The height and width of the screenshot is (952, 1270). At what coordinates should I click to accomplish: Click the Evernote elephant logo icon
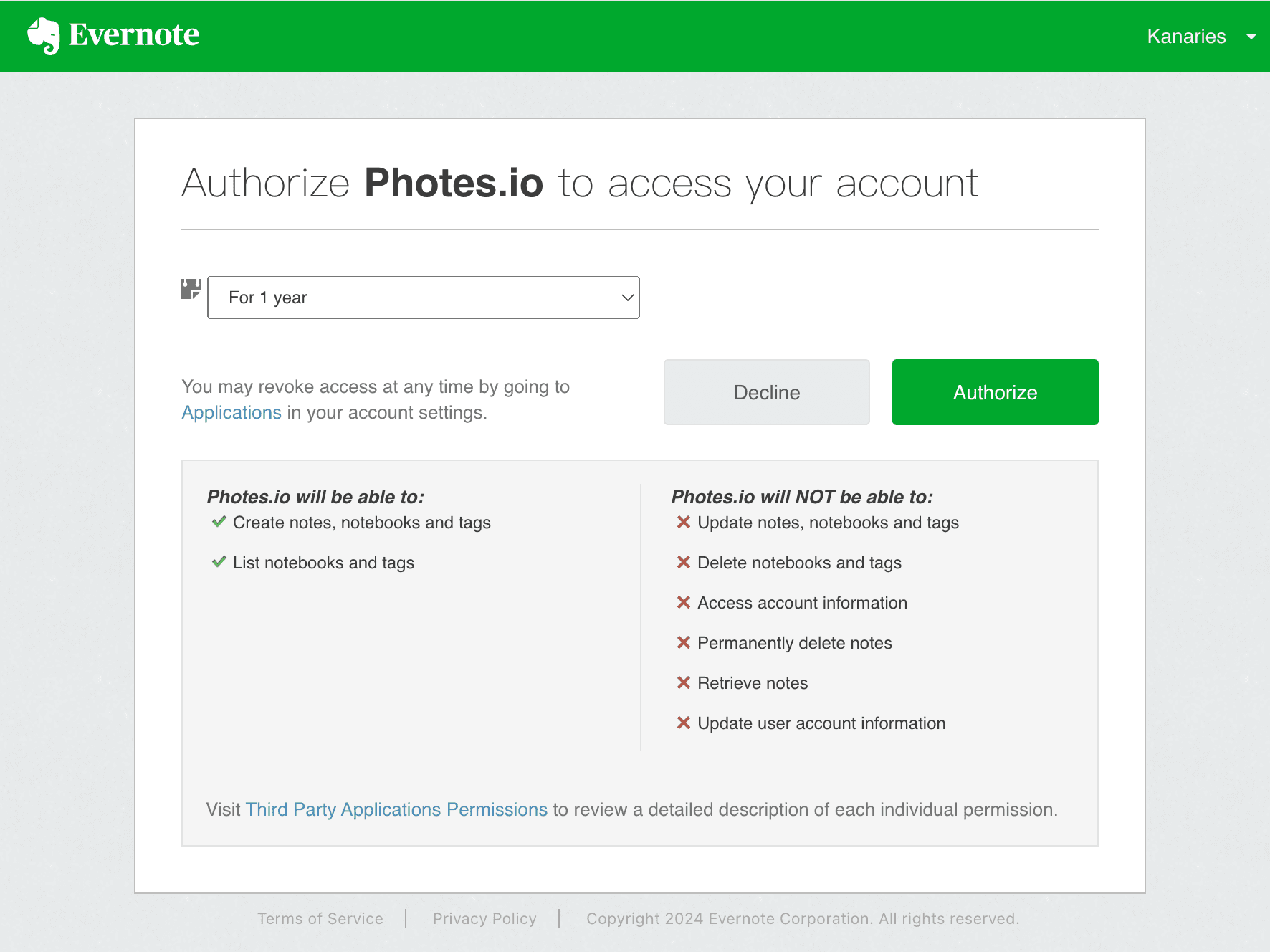tap(44, 36)
